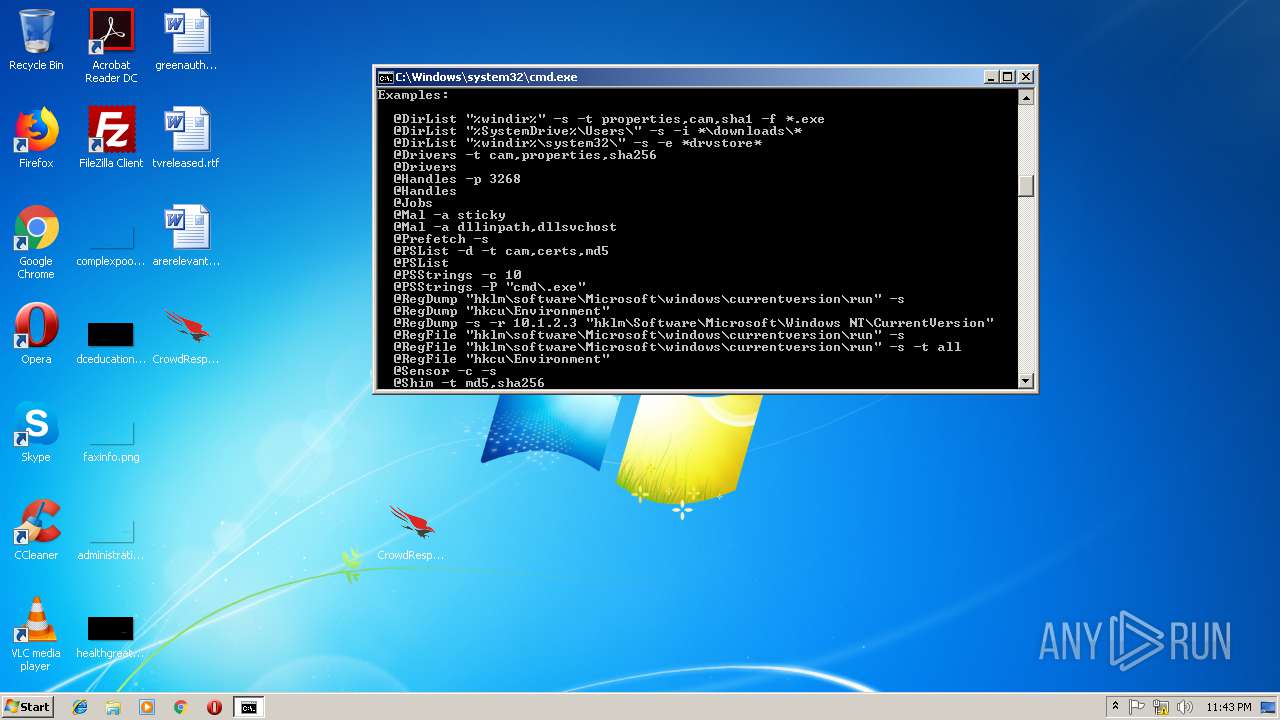The height and width of the screenshot is (720, 1280).
Task: Open the cmd.exe window system menu icon
Action: (x=385, y=77)
